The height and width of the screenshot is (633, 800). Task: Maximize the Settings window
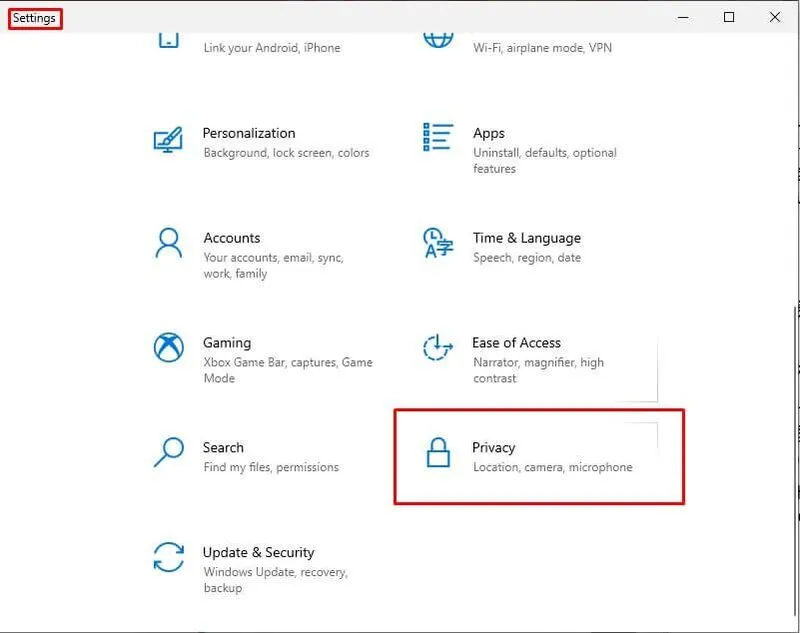(x=729, y=17)
